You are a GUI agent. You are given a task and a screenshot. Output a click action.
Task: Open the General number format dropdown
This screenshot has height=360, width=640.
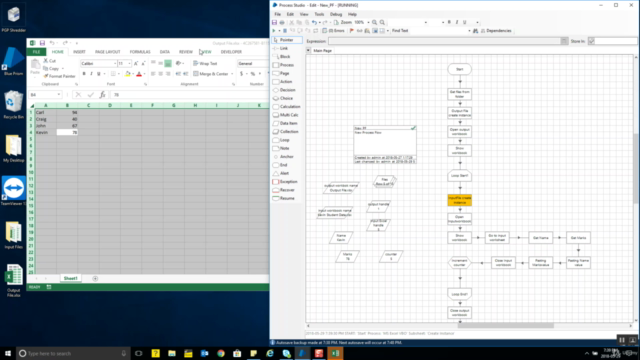[x=253, y=64]
